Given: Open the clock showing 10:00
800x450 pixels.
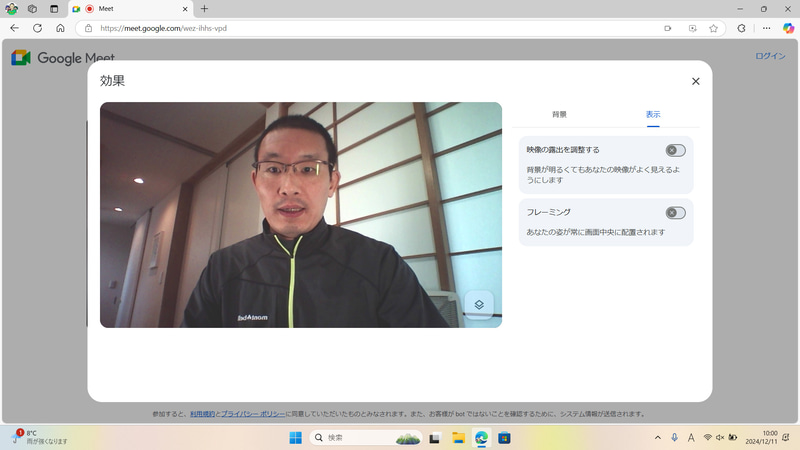Looking at the screenshot, I should tap(761, 437).
